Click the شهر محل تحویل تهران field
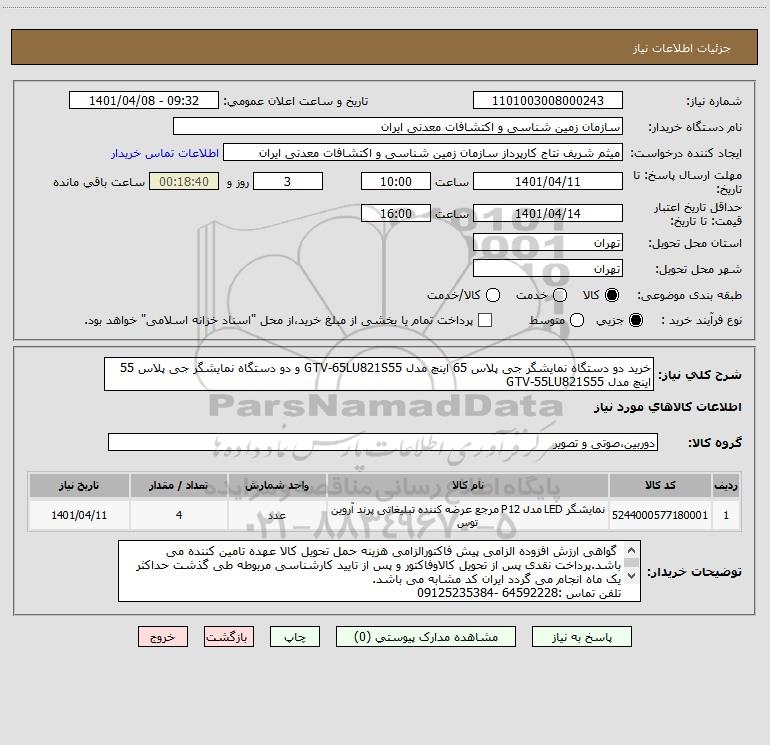 pos(548,269)
